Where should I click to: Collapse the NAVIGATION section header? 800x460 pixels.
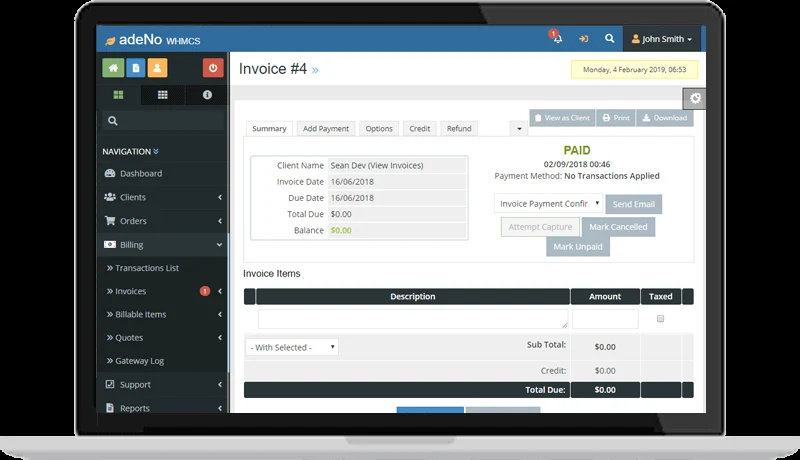(131, 151)
